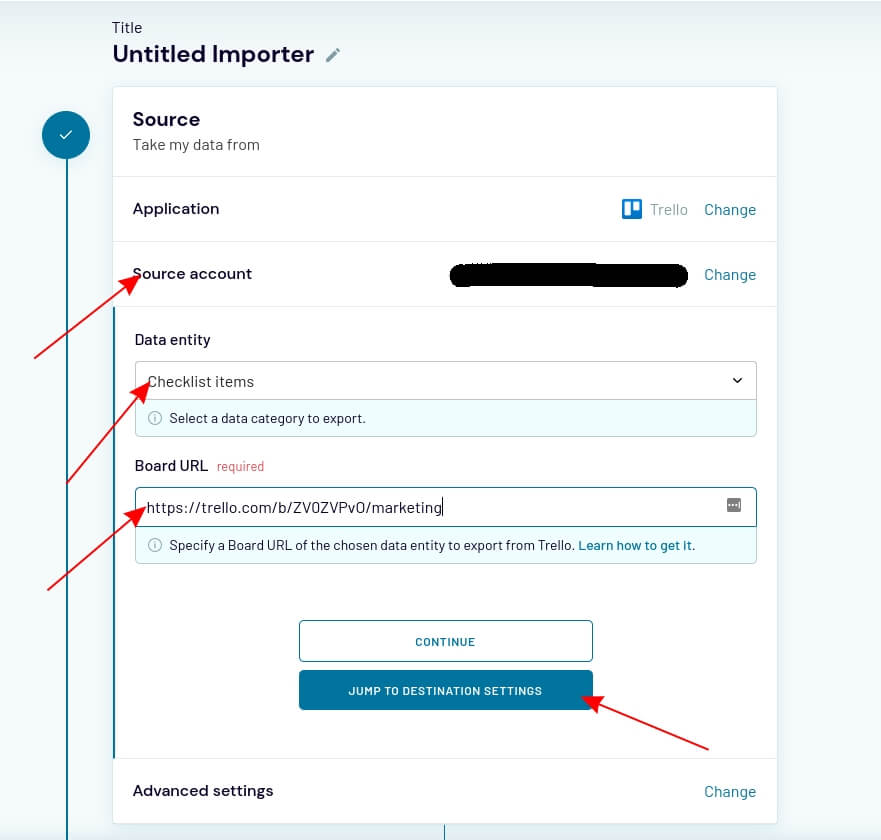Image resolution: width=881 pixels, height=840 pixels.
Task: Click the pencil icon to edit the title
Action: pos(333,56)
